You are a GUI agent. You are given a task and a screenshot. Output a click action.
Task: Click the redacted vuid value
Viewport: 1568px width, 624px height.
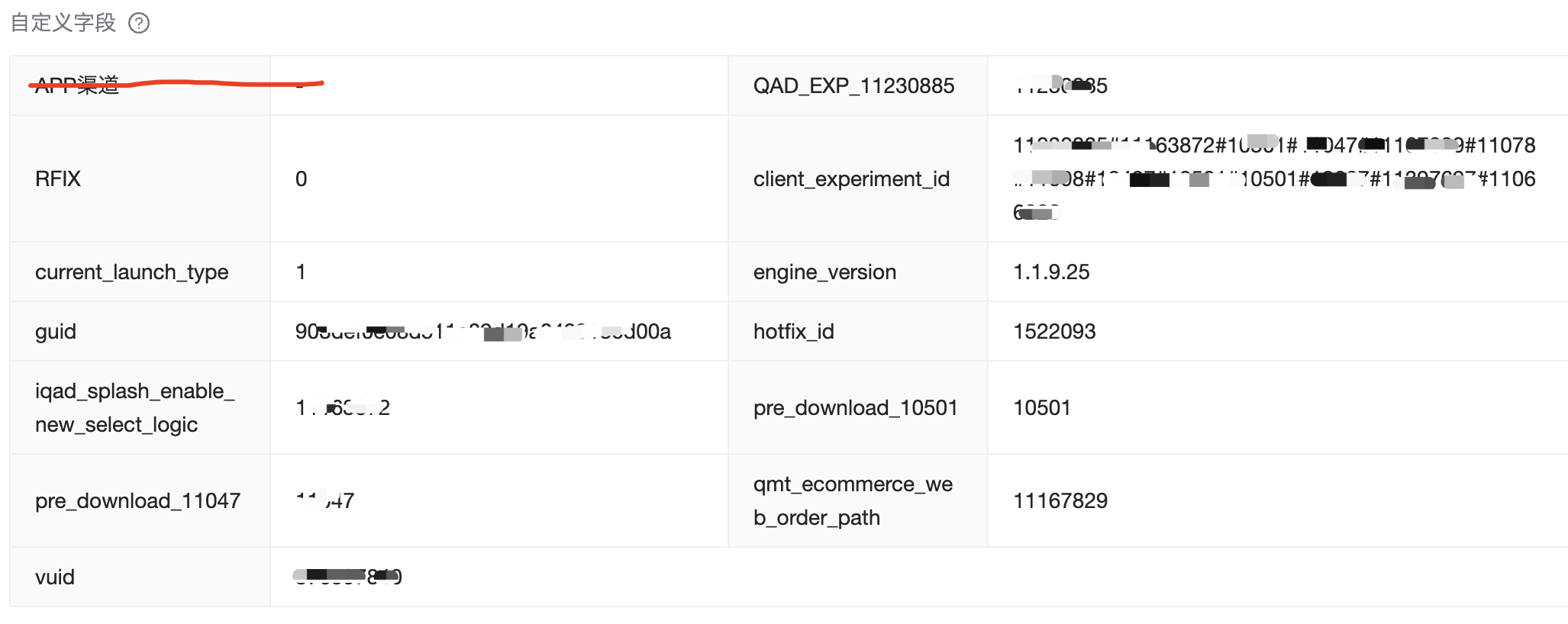click(348, 577)
